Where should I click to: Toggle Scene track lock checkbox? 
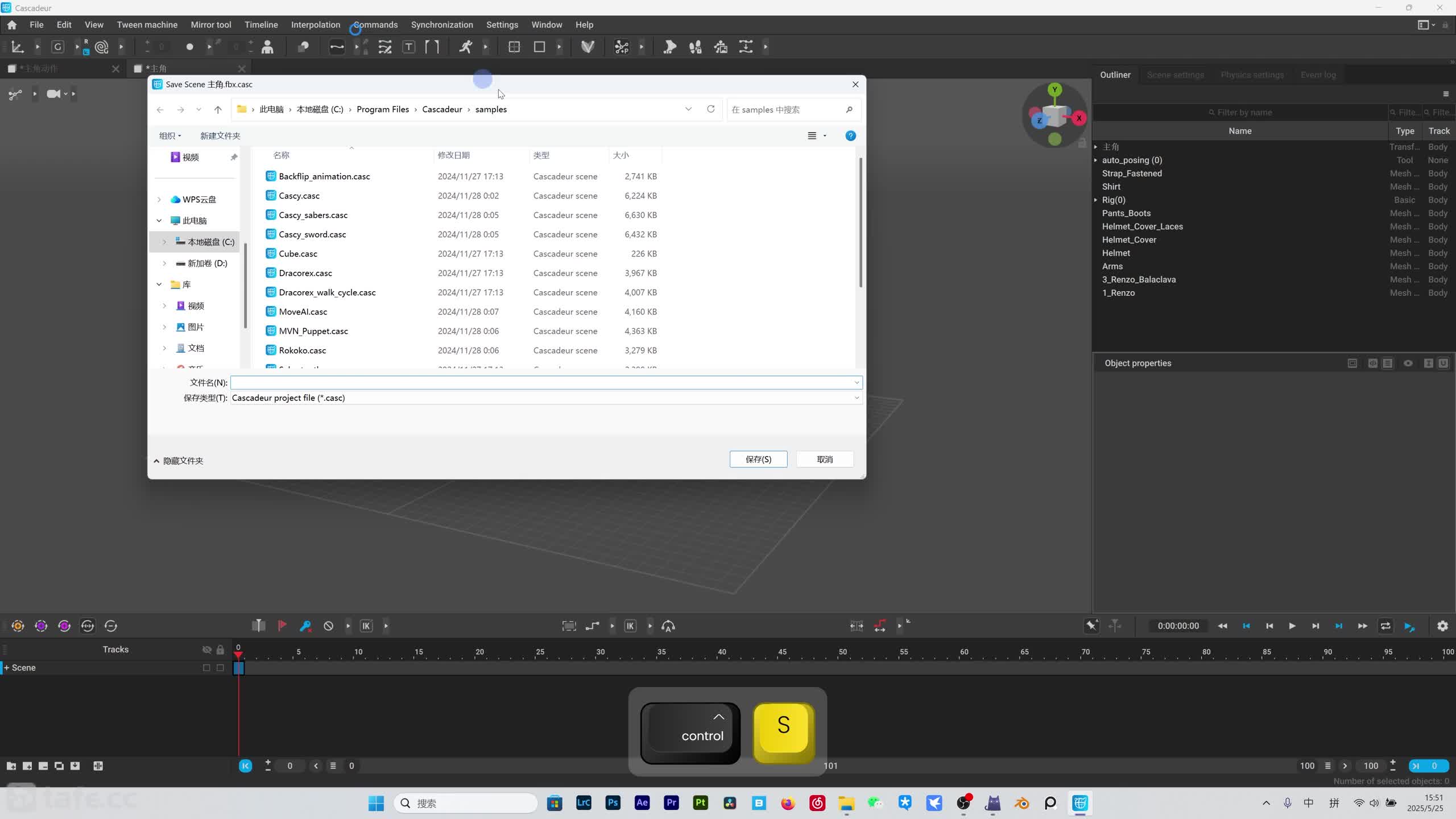[220, 668]
